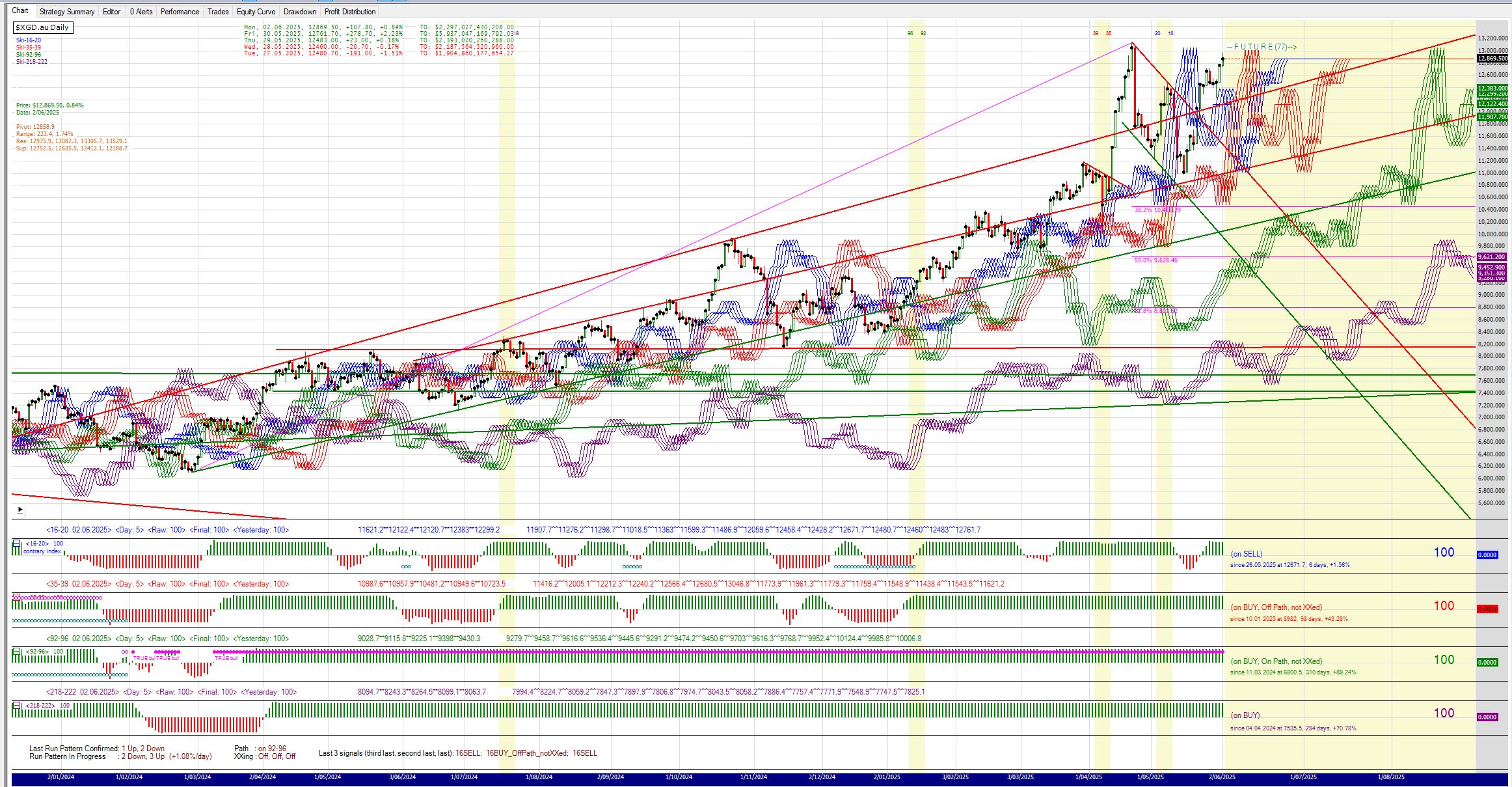Collapse the 16-20 indicator pane
Viewport: 1512px width, 787px height.
(x=16, y=543)
